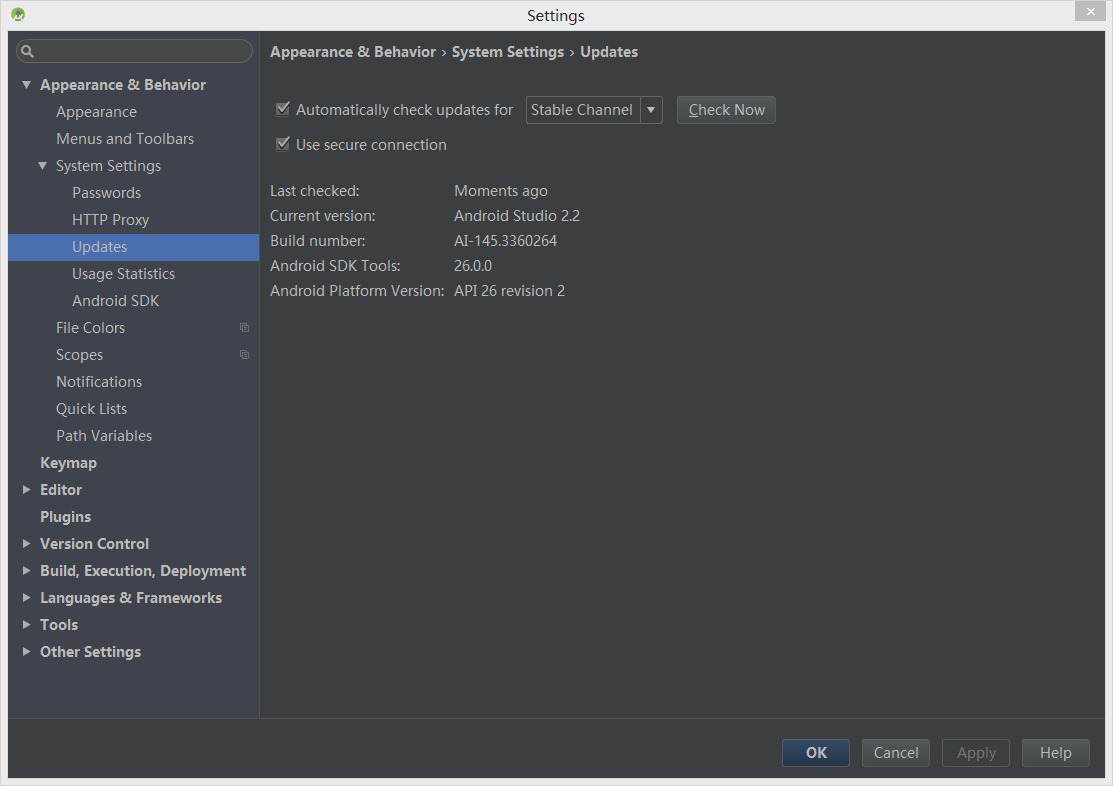Open Menus and Toolbars settings

point(125,138)
